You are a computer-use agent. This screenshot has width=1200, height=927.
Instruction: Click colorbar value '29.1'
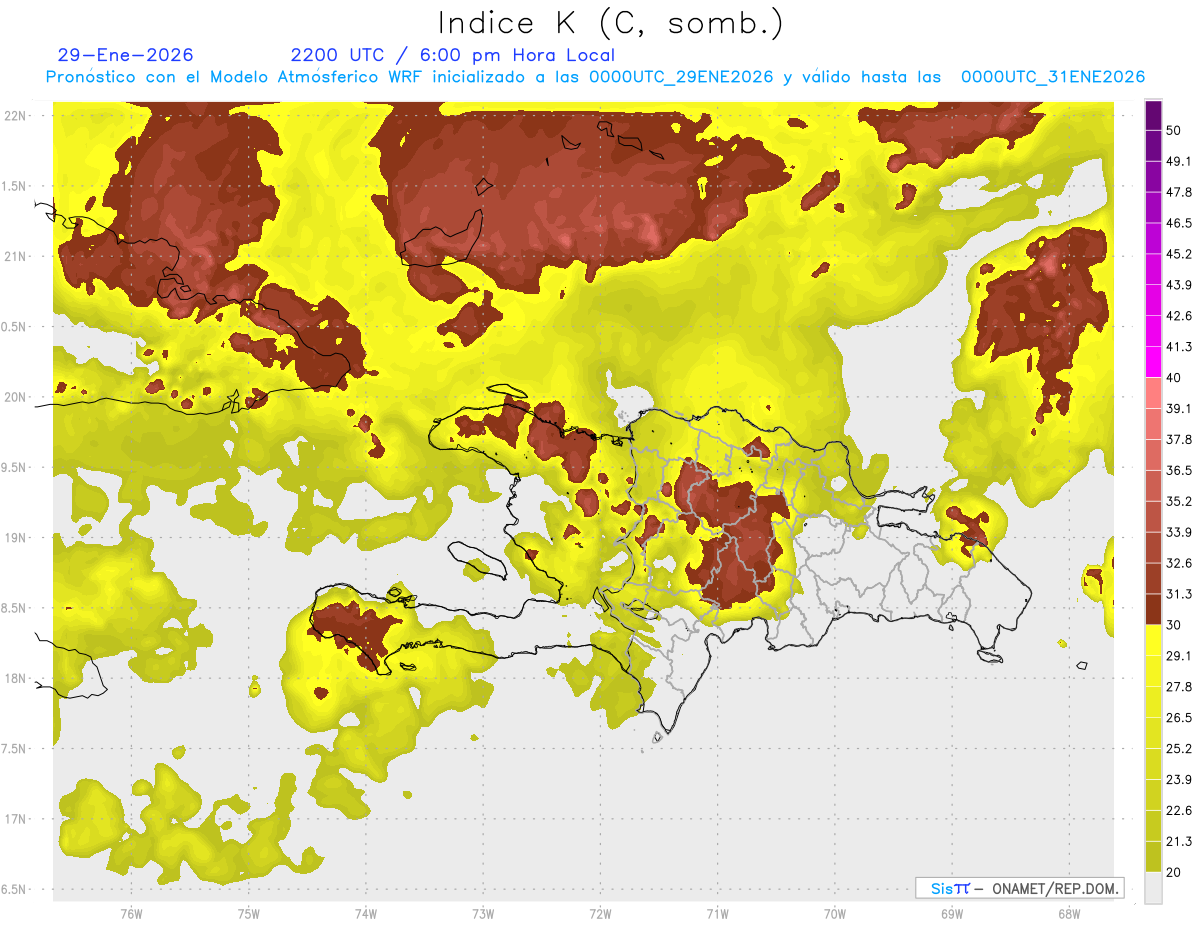click(1179, 656)
